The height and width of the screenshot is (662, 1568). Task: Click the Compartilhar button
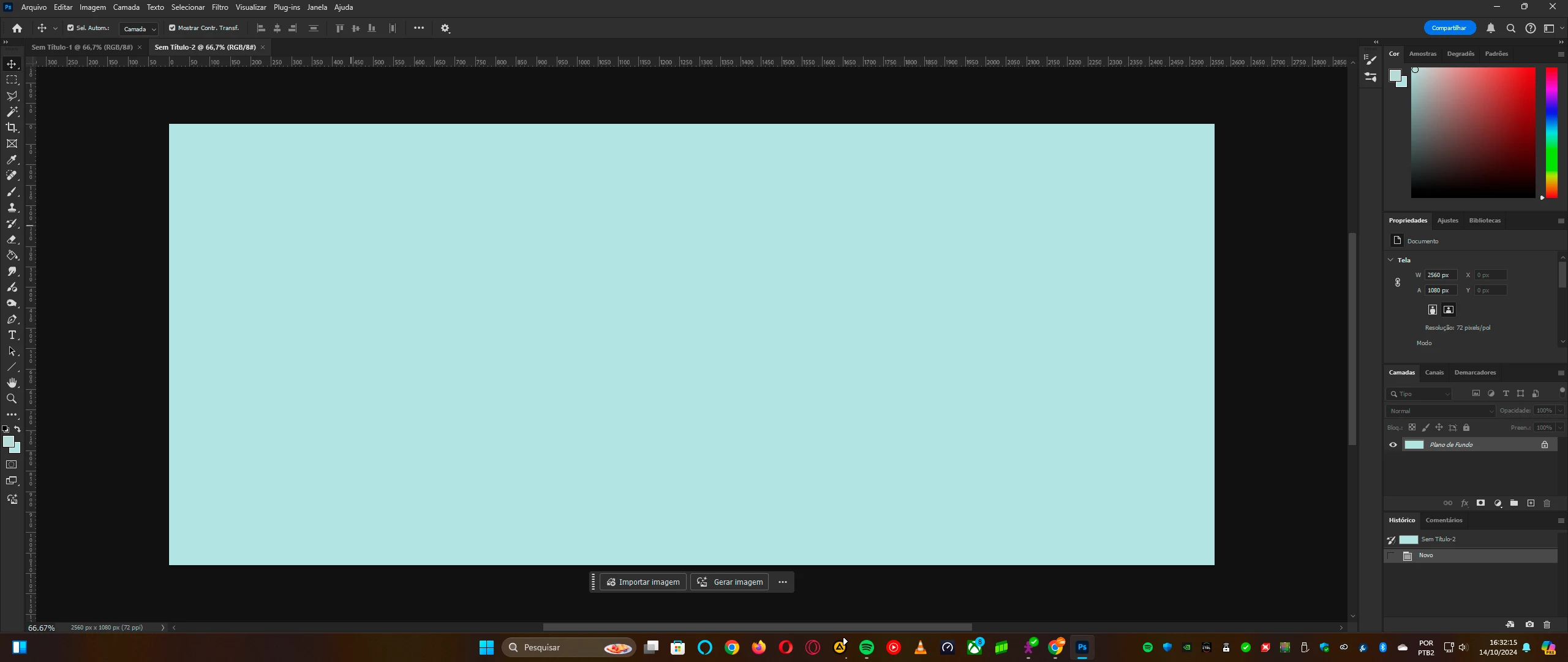pos(1449,28)
